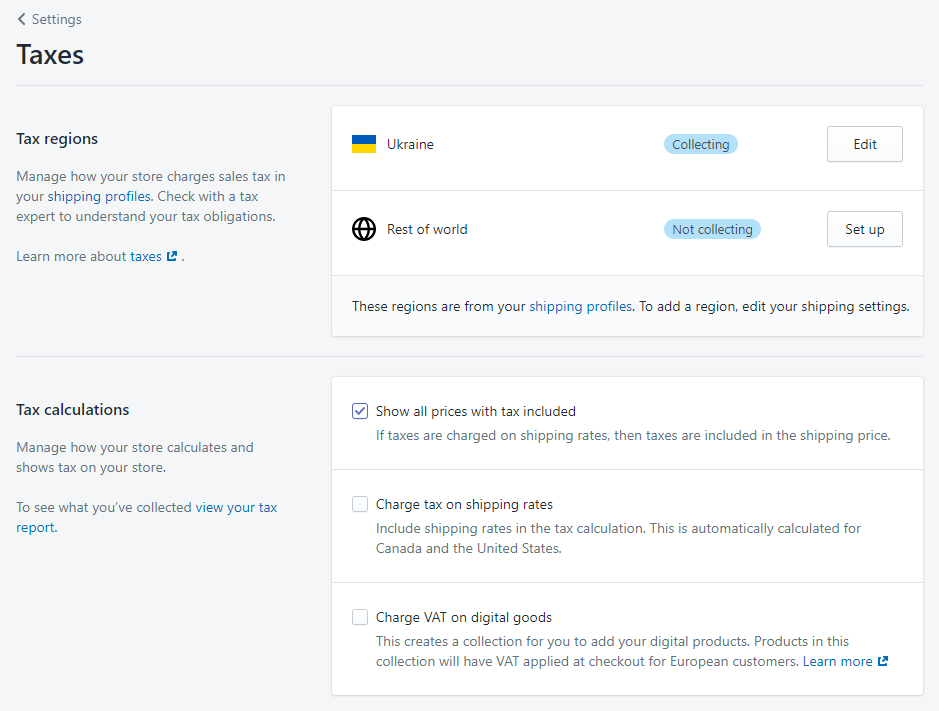This screenshot has height=711, width=939.
Task: Edit the Ukraine tax region
Action: (864, 144)
